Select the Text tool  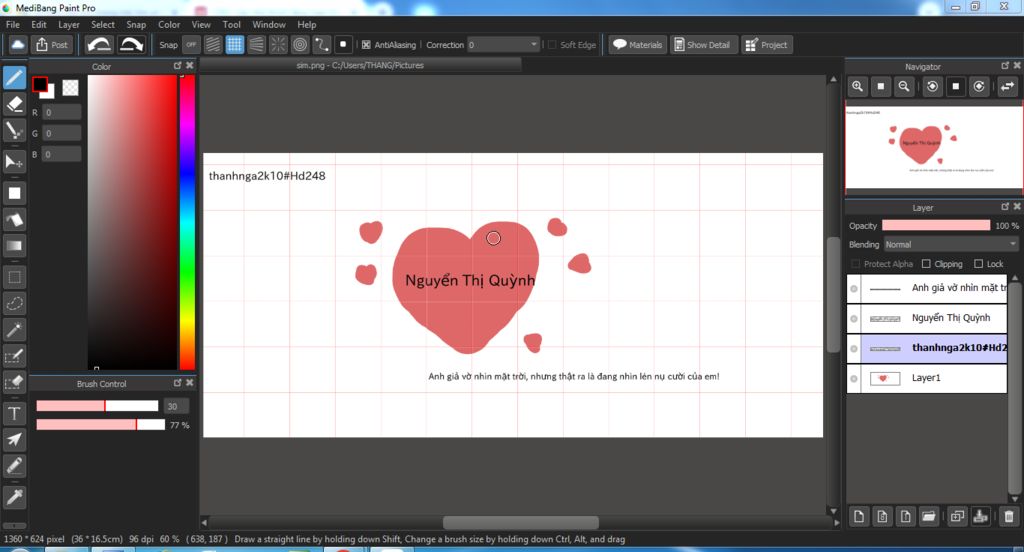14,414
